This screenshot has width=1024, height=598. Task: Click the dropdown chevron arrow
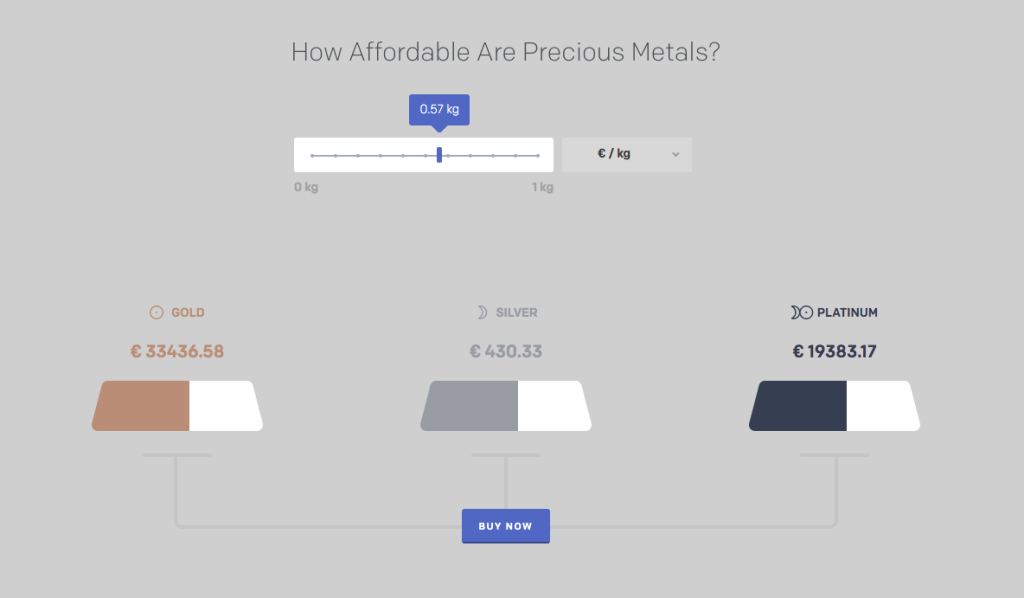click(676, 155)
